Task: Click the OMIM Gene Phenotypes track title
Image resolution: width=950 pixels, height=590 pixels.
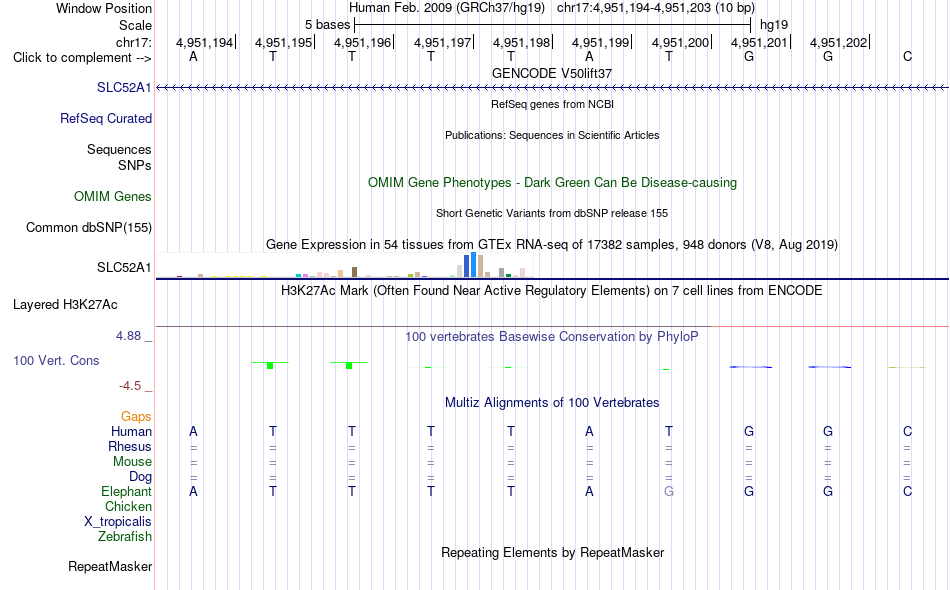Action: [x=552, y=182]
